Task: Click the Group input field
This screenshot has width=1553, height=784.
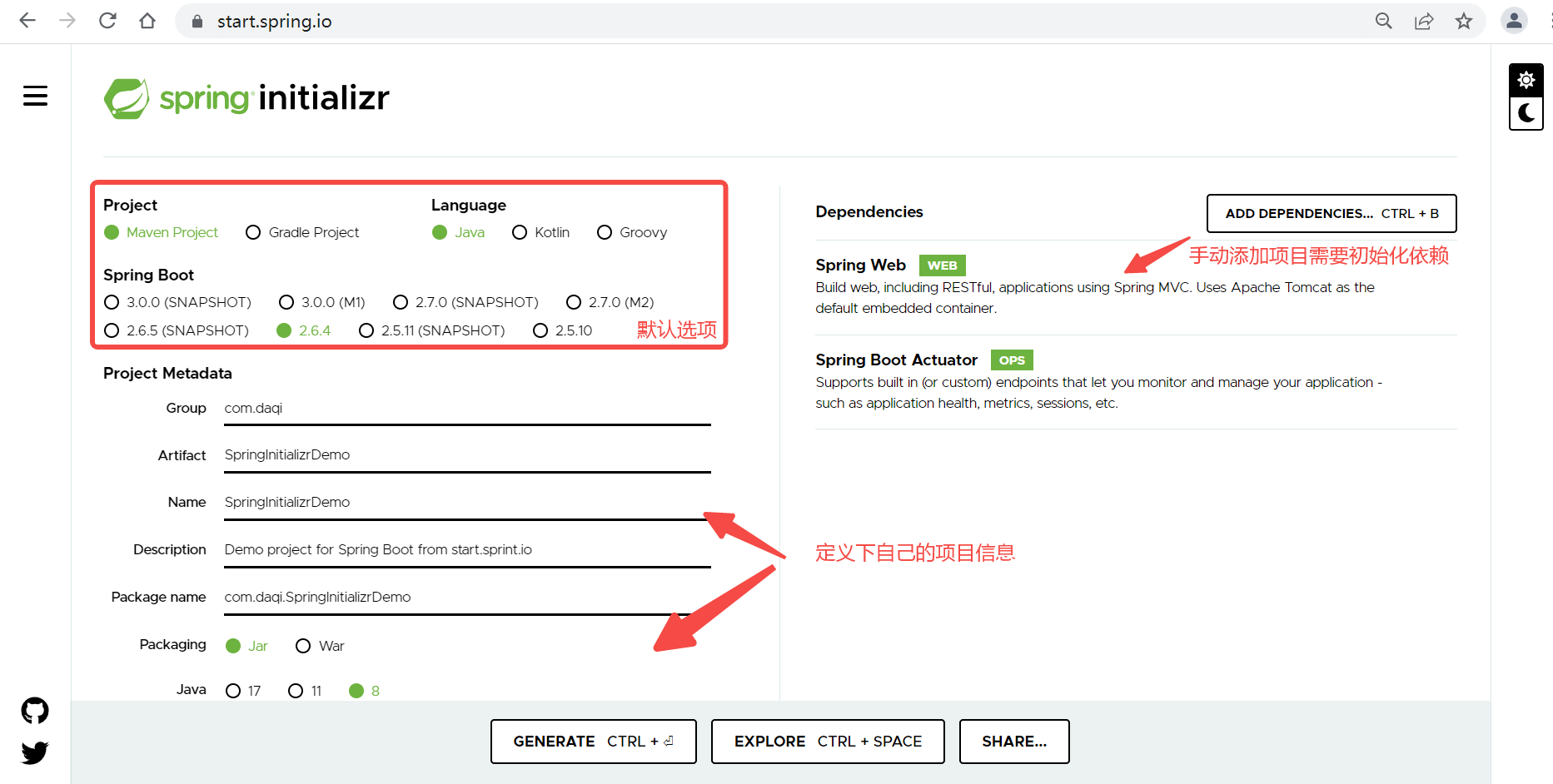Action: (x=467, y=409)
